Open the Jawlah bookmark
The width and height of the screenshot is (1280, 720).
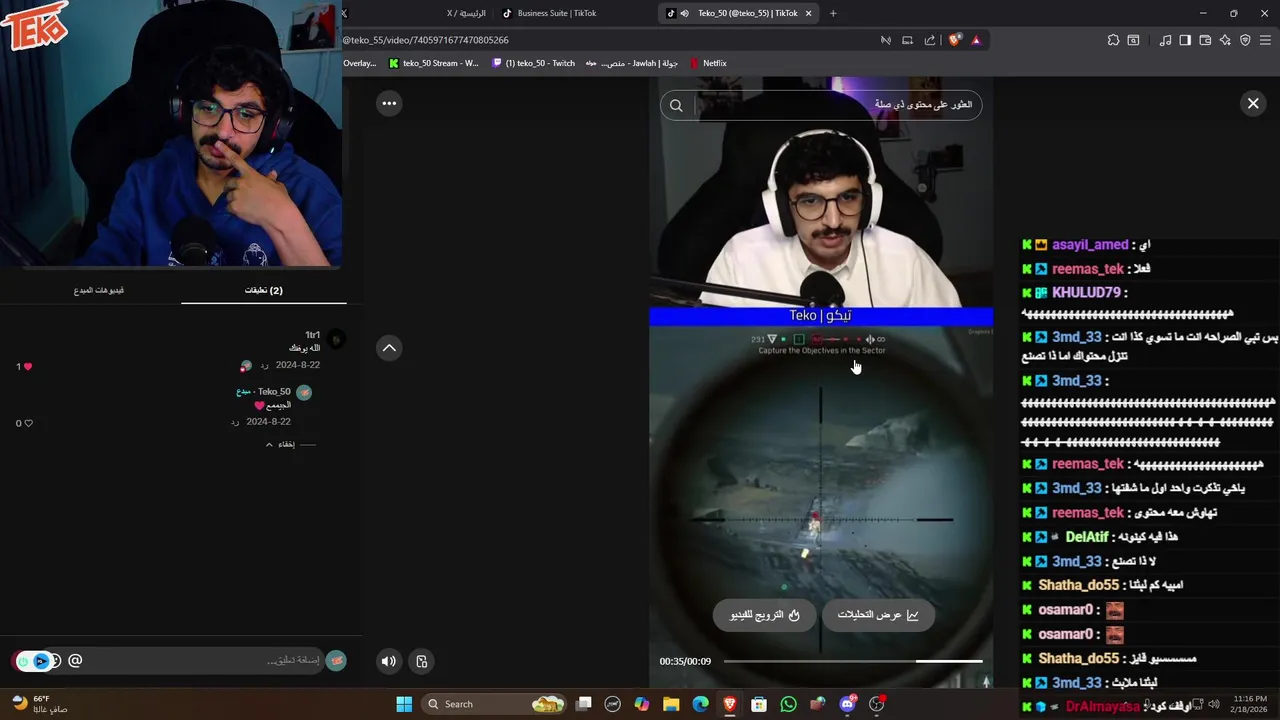tap(632, 63)
